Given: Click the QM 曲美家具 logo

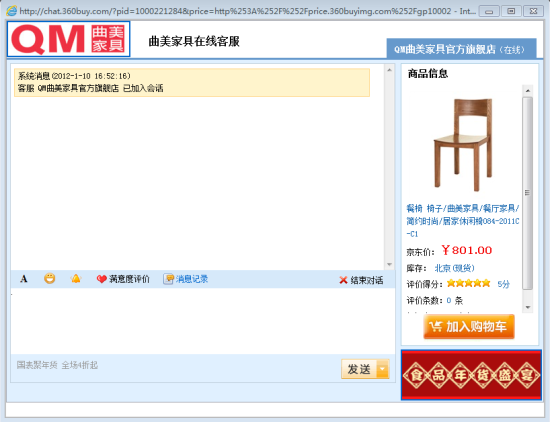Looking at the screenshot, I should pyautogui.click(x=68, y=39).
